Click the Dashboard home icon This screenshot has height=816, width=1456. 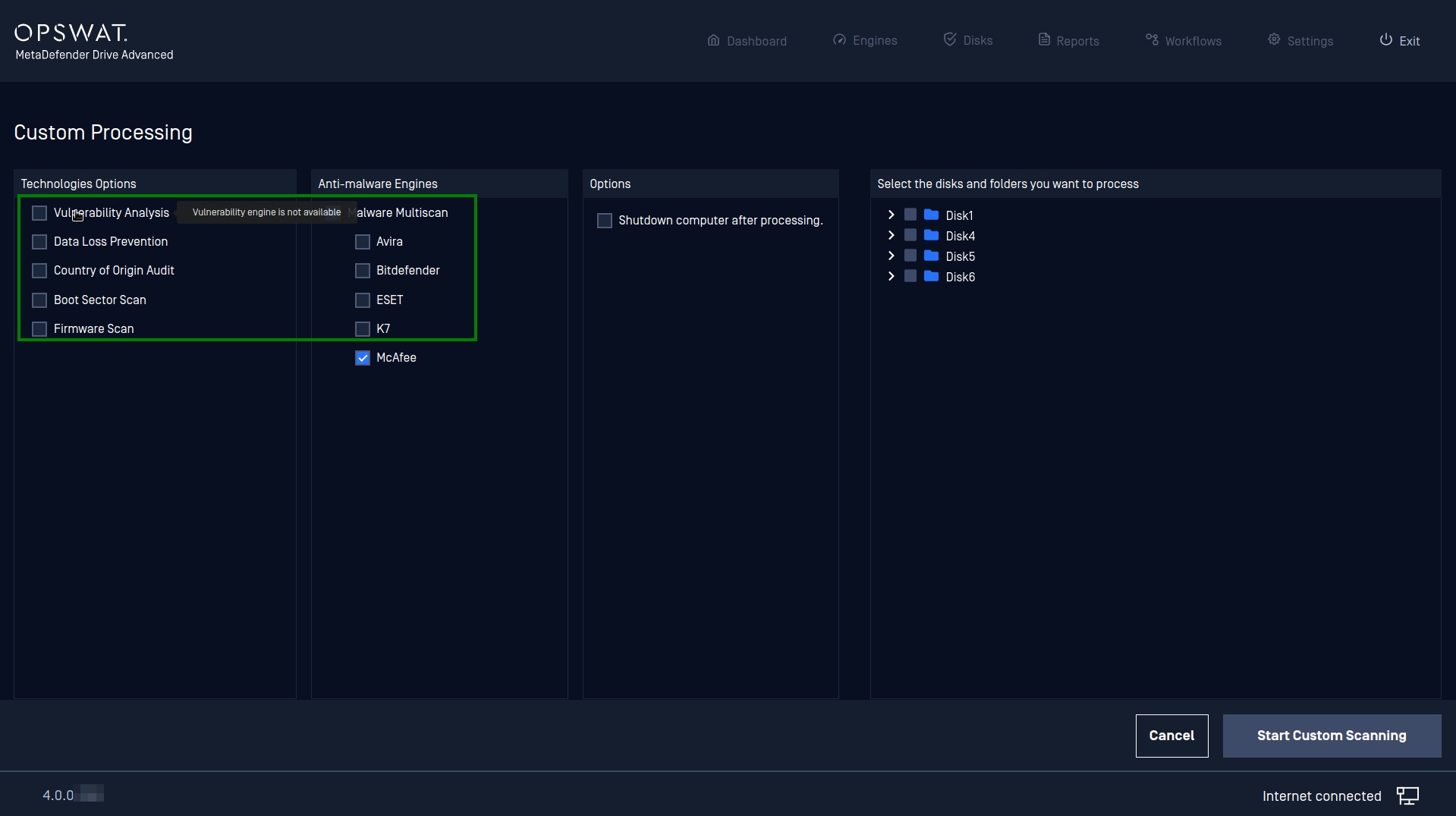713,40
